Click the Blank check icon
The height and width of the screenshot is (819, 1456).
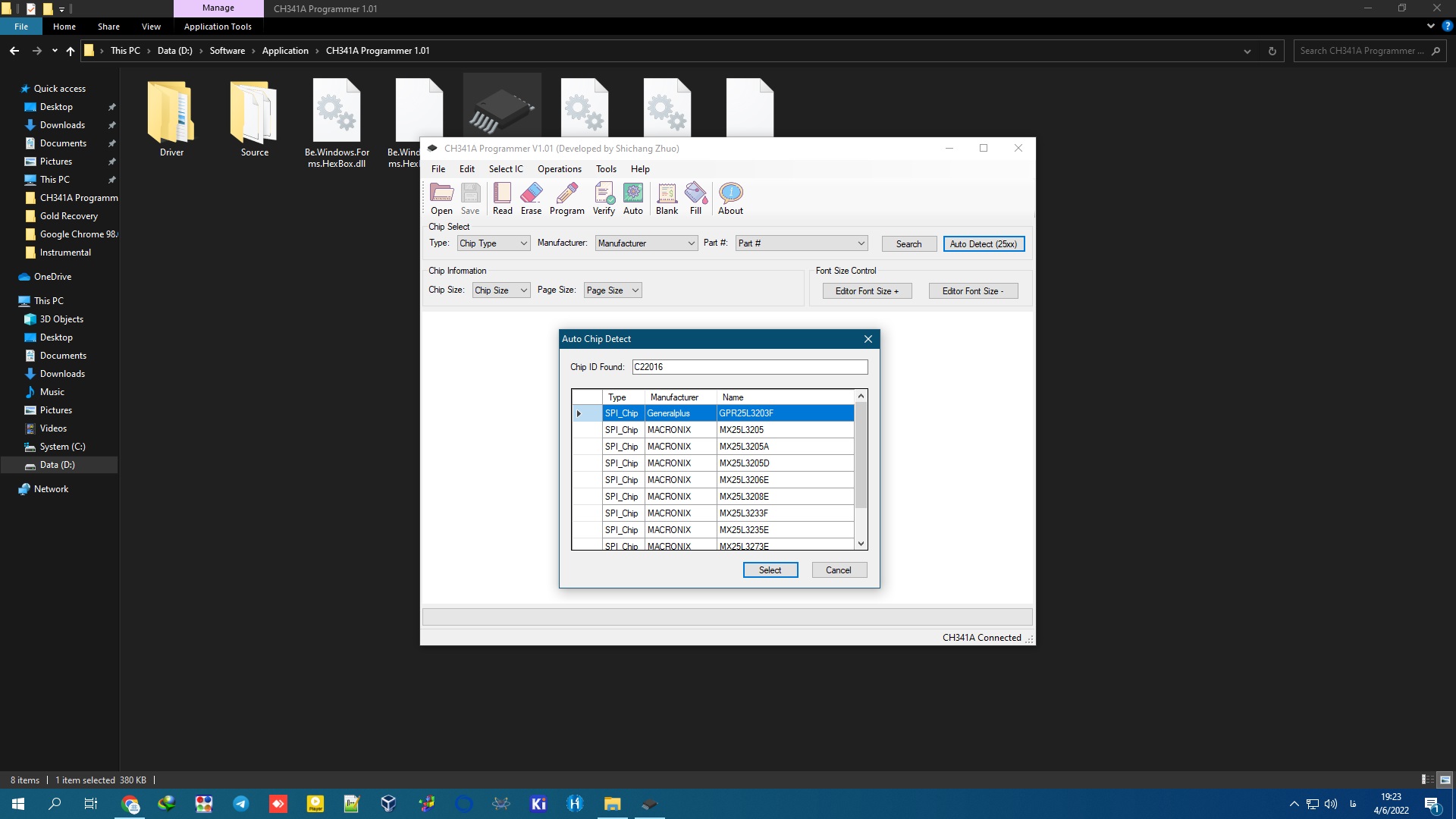(667, 199)
